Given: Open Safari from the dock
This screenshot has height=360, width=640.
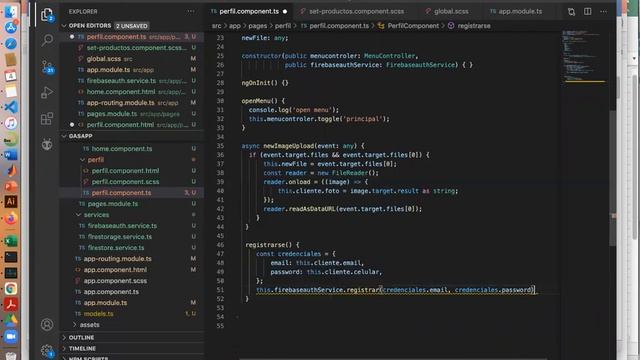Looking at the screenshot, I should click(11, 44).
